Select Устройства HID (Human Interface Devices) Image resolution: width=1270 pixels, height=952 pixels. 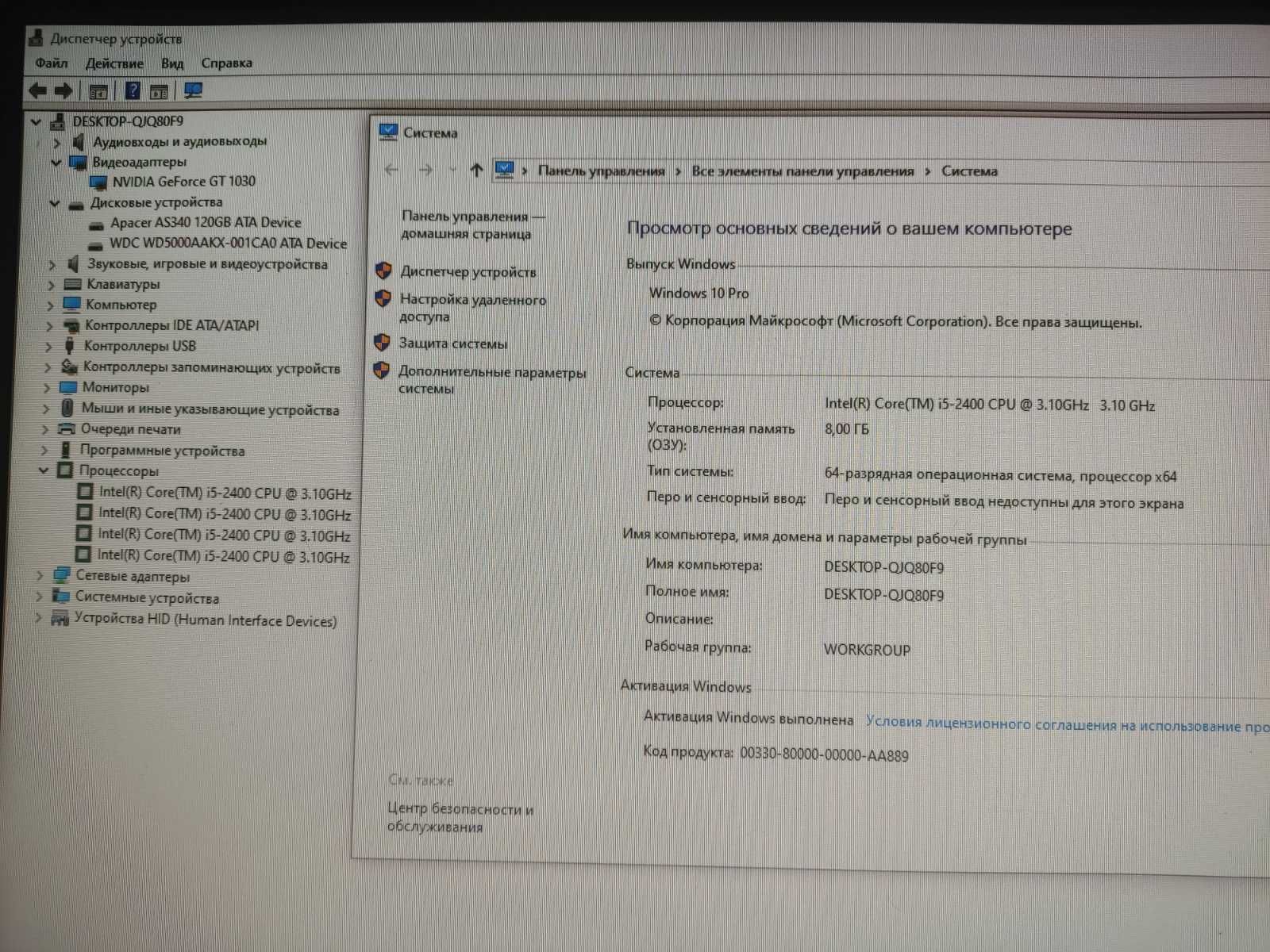(x=206, y=620)
